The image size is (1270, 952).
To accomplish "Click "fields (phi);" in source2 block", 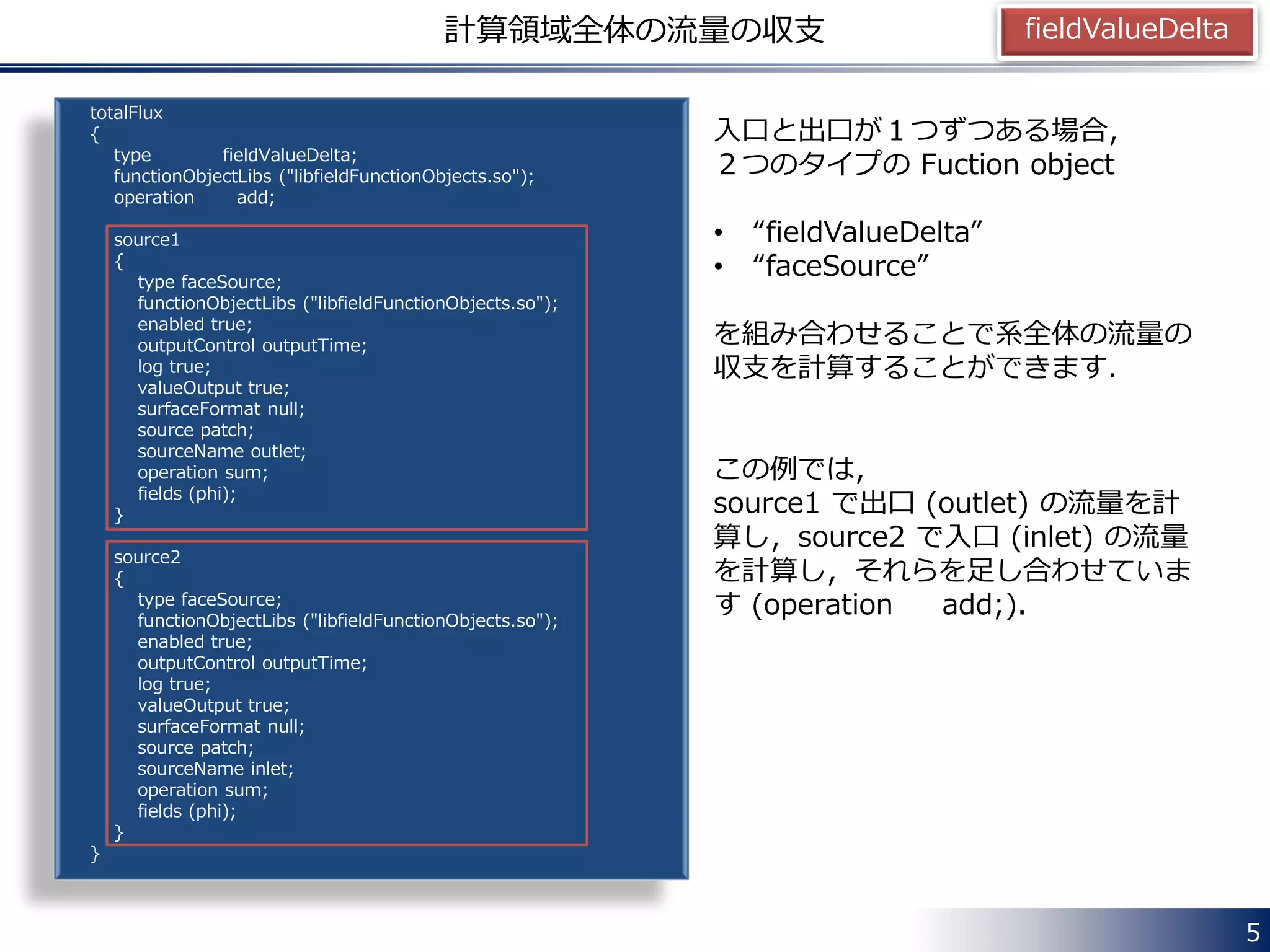I will click(x=186, y=811).
